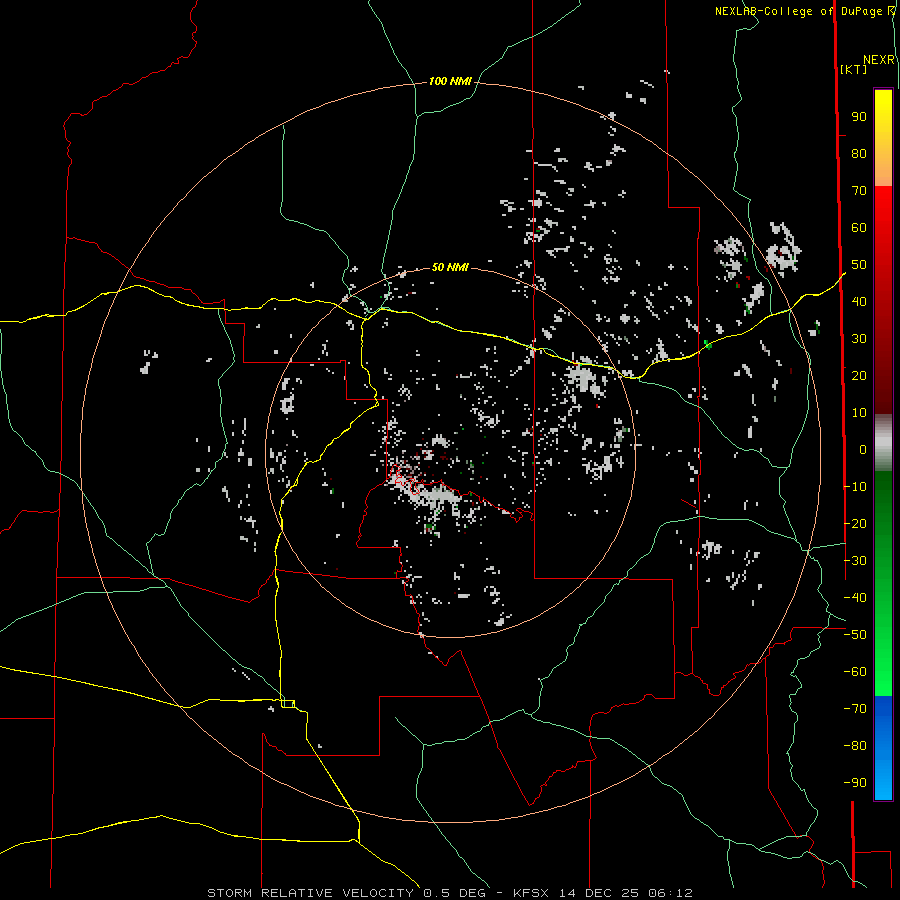This screenshot has width=900, height=900.
Task: Click the [KT] units label above the scale
Action: click(x=853, y=69)
